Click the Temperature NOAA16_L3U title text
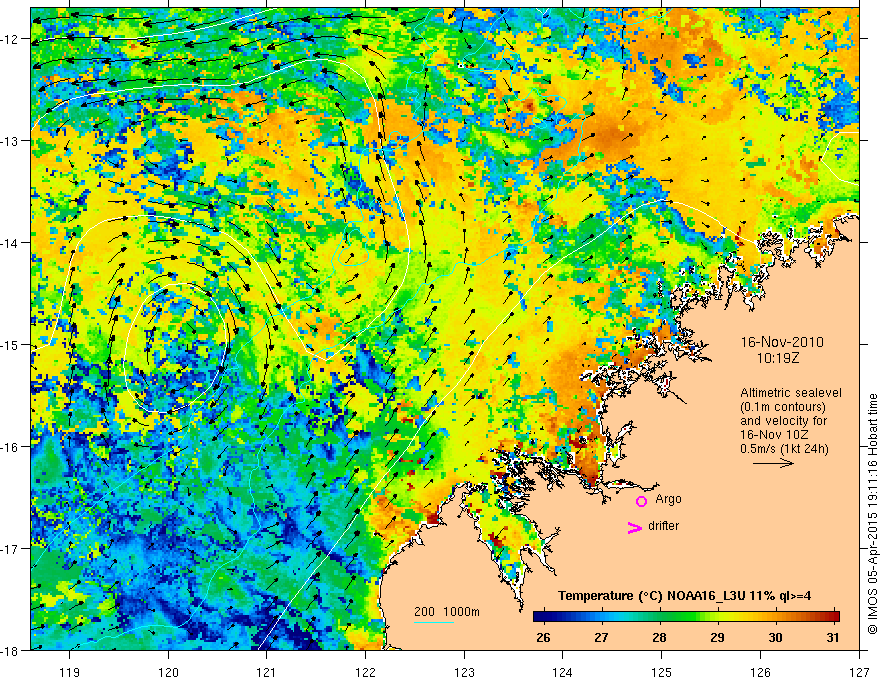The height and width of the screenshot is (680, 880). [x=684, y=596]
